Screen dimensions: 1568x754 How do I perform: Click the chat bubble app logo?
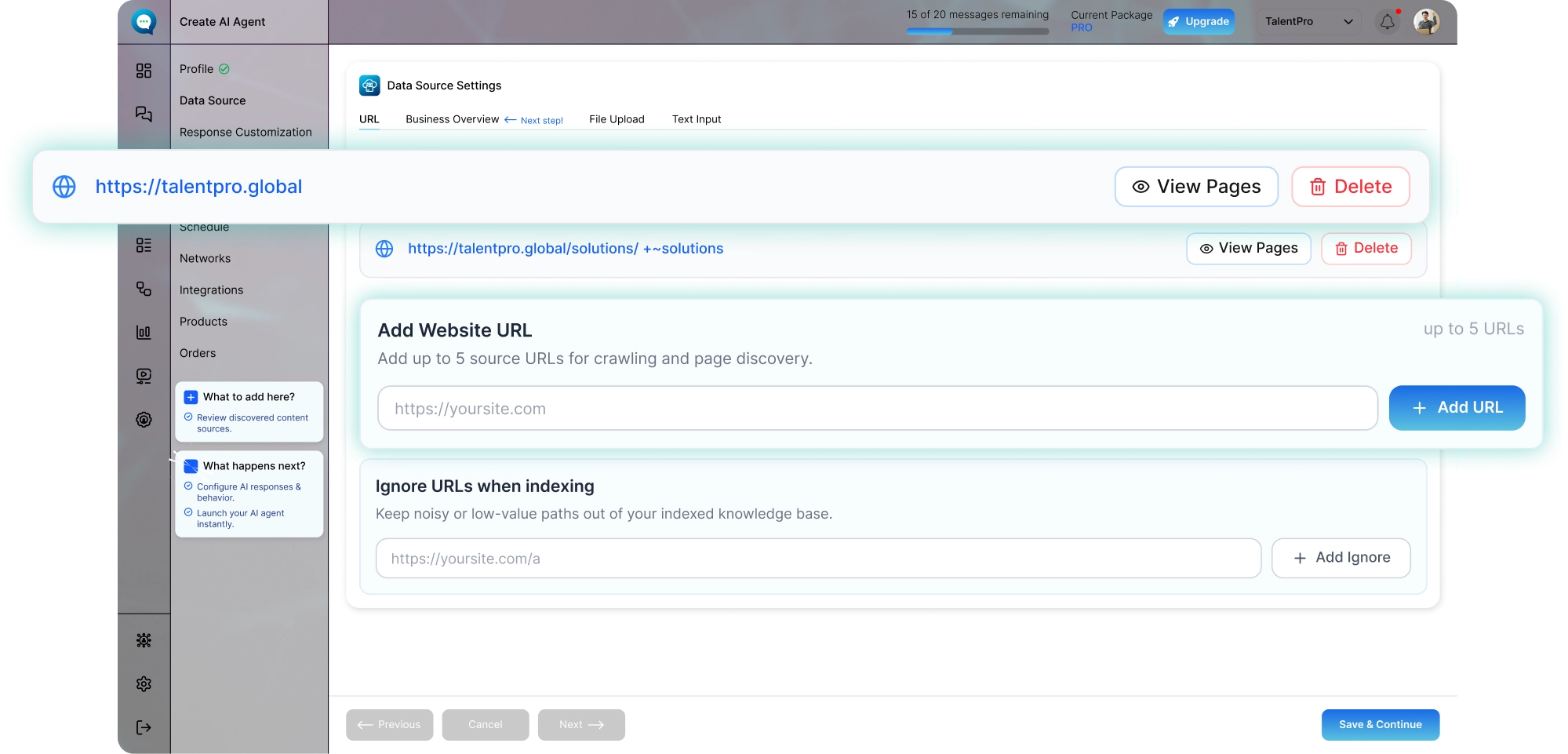click(144, 21)
